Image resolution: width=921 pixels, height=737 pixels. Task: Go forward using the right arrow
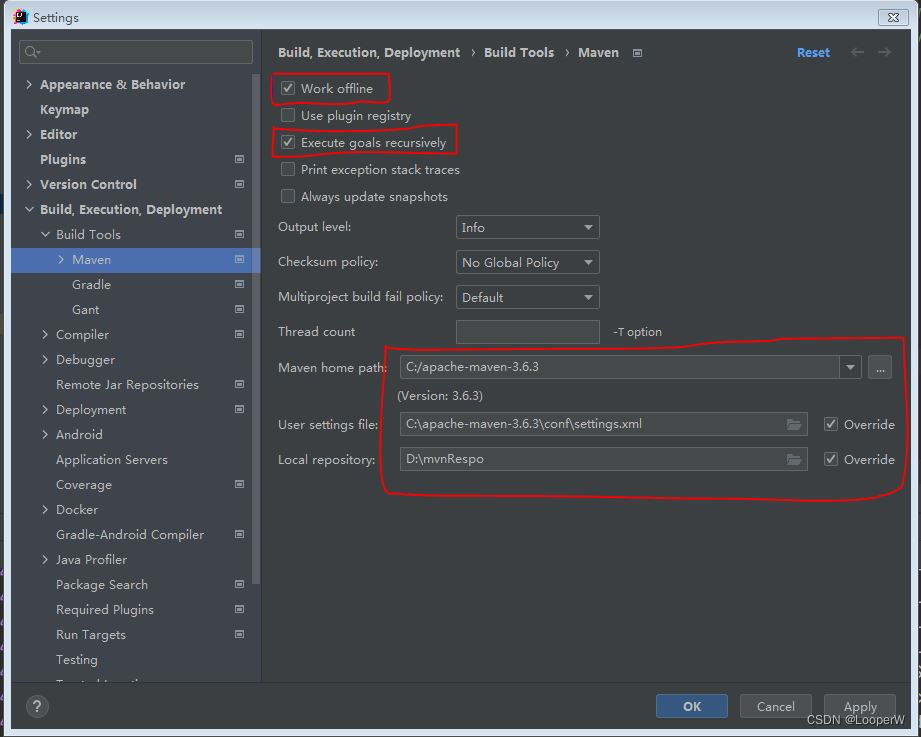[885, 52]
